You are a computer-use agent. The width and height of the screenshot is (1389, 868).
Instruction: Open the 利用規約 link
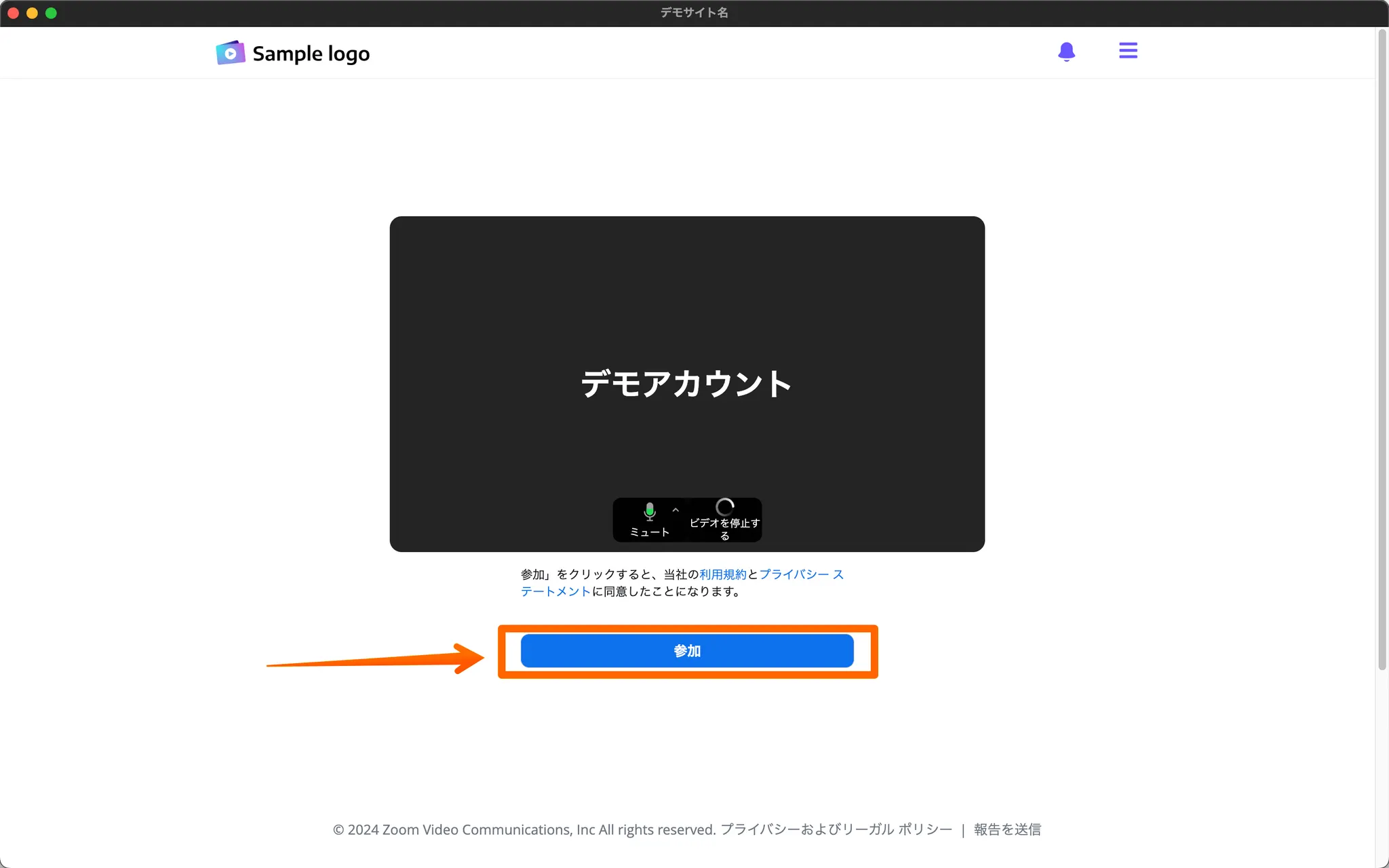point(722,574)
